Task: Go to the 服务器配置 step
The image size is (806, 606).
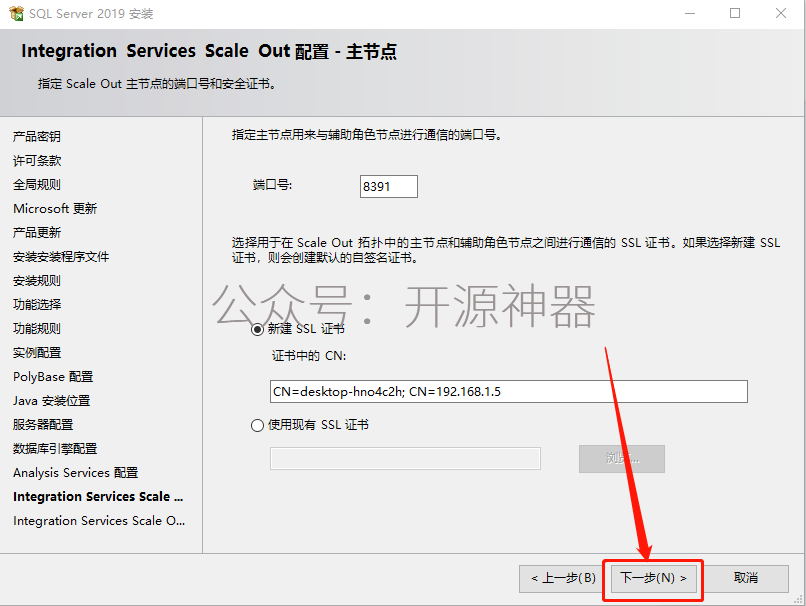Action: 43,425
